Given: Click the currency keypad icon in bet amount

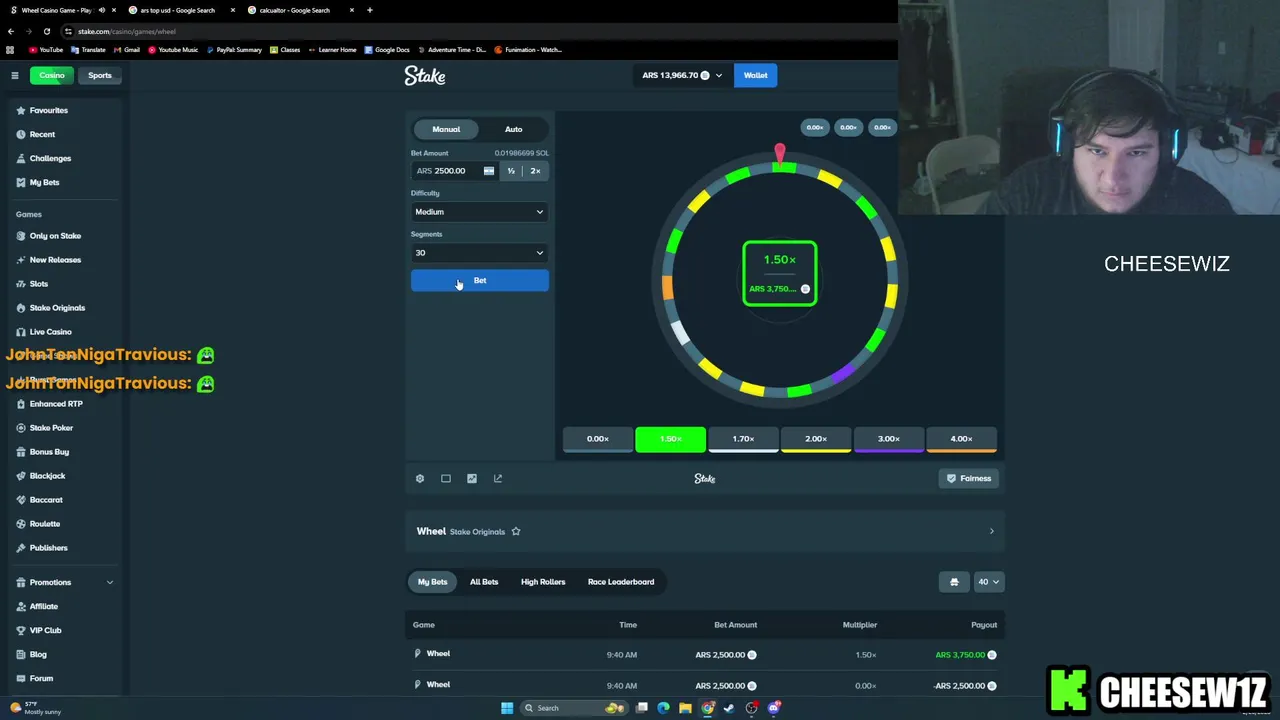Looking at the screenshot, I should coord(489,171).
